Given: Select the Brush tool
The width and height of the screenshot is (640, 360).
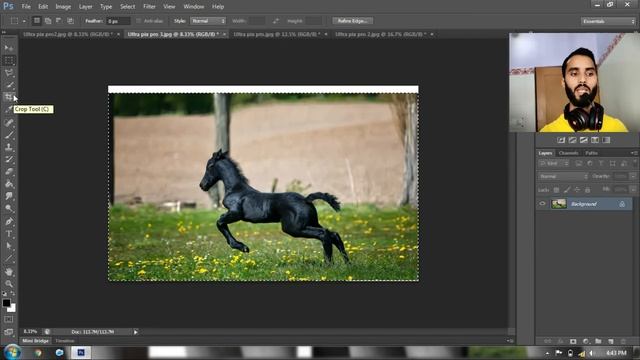Looking at the screenshot, I should [x=9, y=135].
